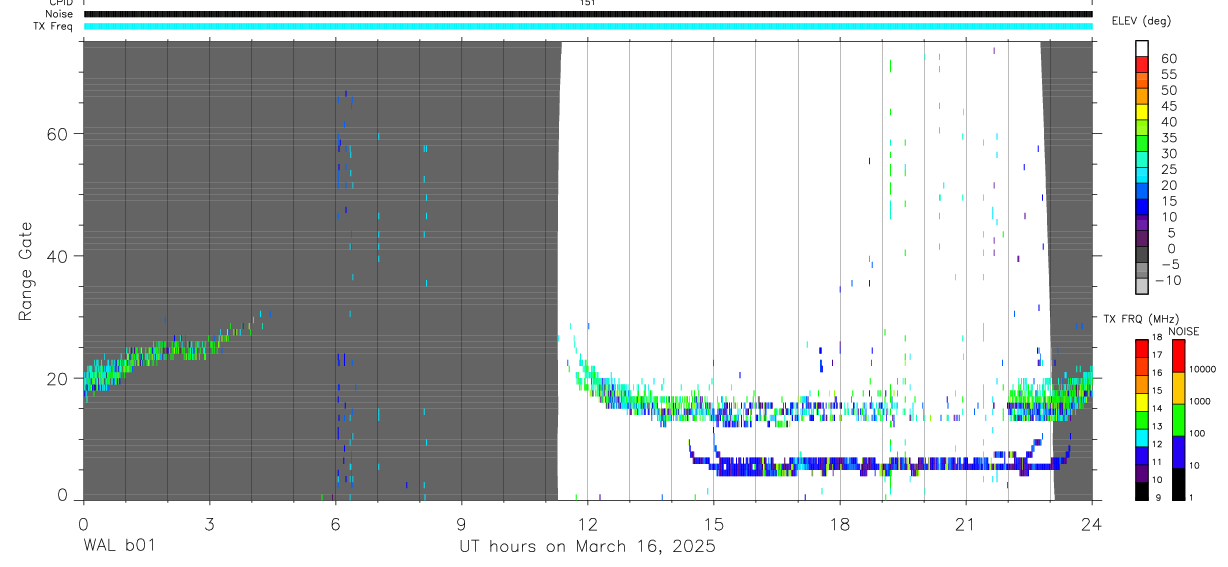Click the yellow 1000 noise swatch
This screenshot has height=567, width=1228.
click(x=1177, y=388)
